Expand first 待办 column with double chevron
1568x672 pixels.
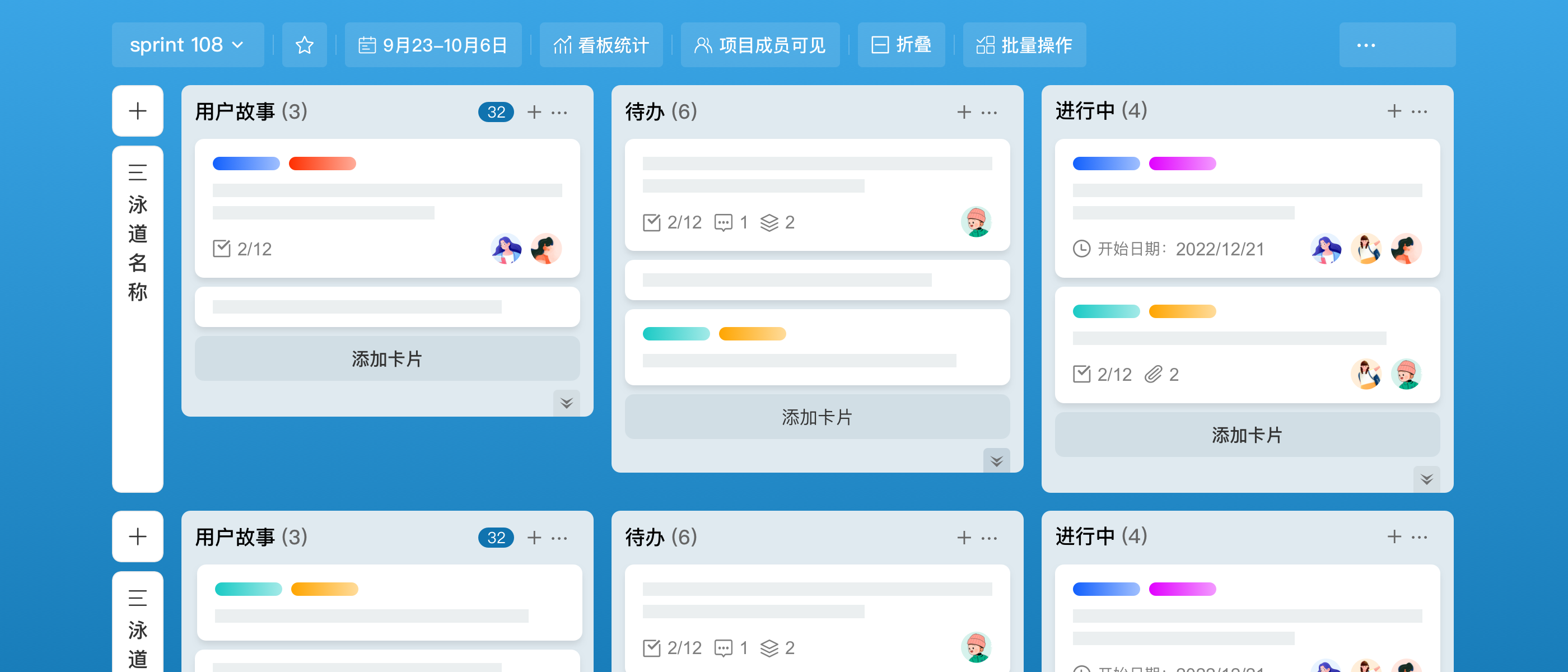(x=996, y=461)
